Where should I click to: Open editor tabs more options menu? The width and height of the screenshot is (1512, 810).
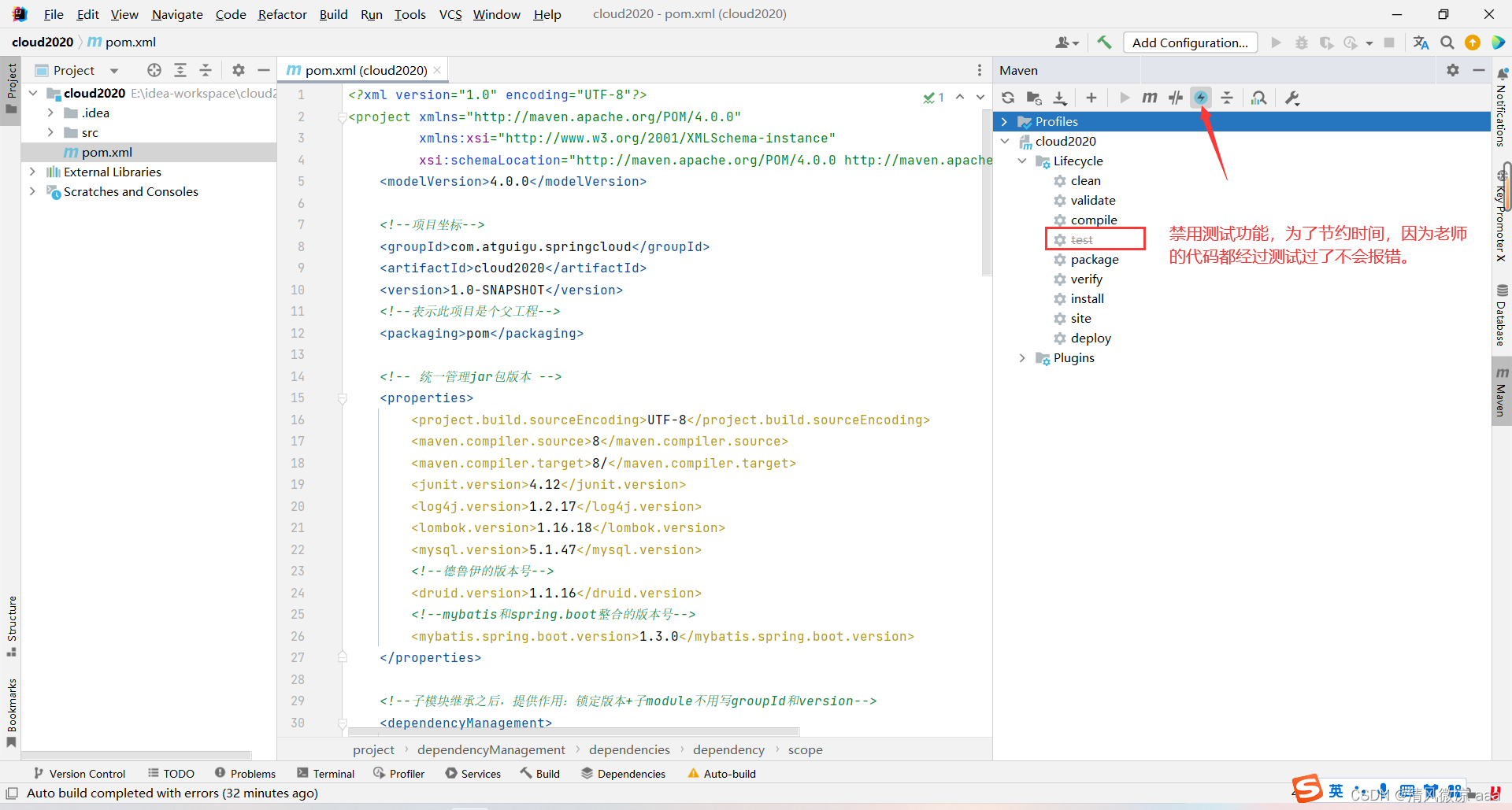pyautogui.click(x=980, y=70)
